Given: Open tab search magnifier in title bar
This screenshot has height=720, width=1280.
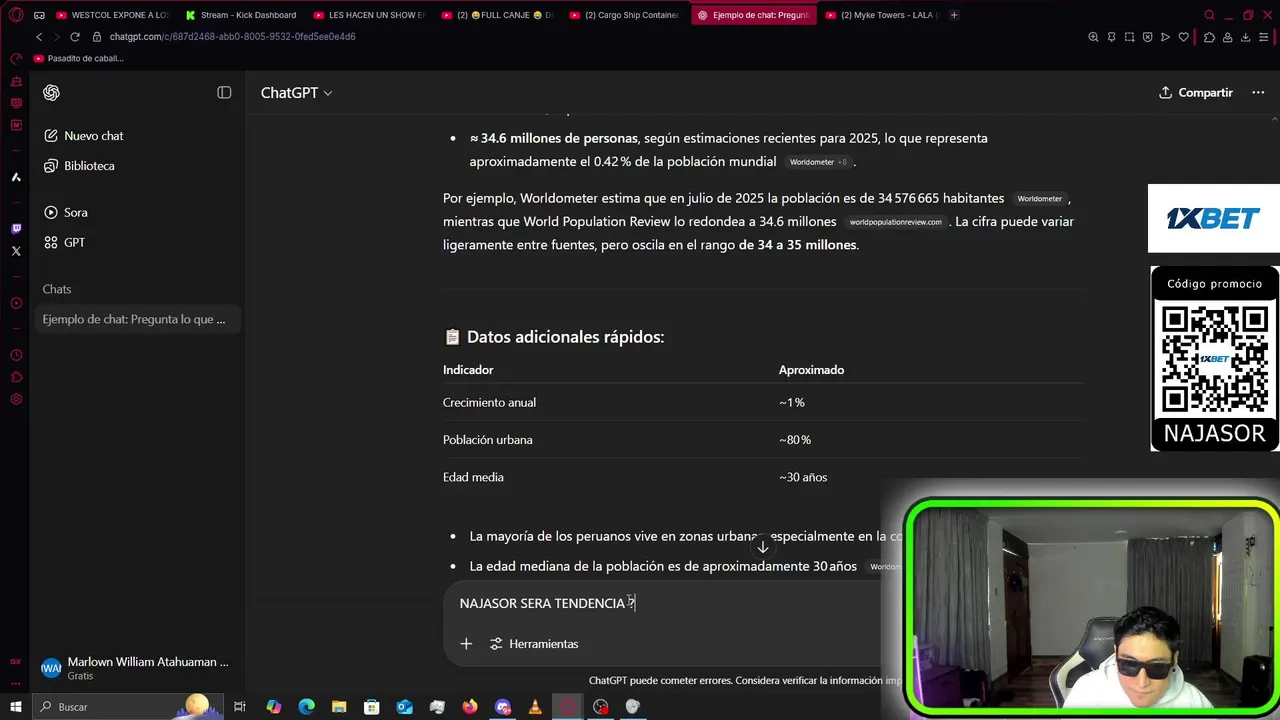Looking at the screenshot, I should [1209, 15].
